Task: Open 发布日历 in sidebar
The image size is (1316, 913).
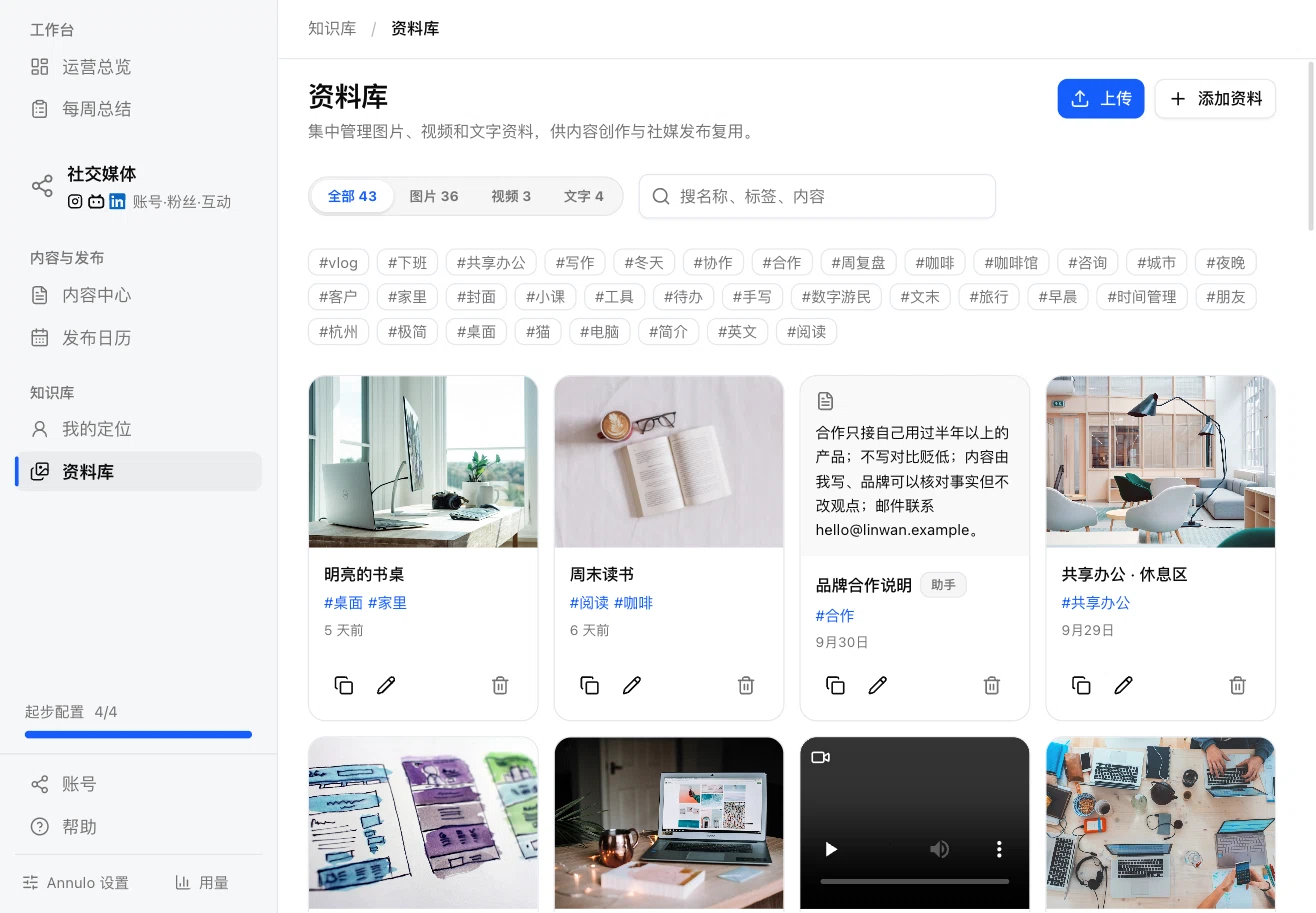Action: click(138, 337)
